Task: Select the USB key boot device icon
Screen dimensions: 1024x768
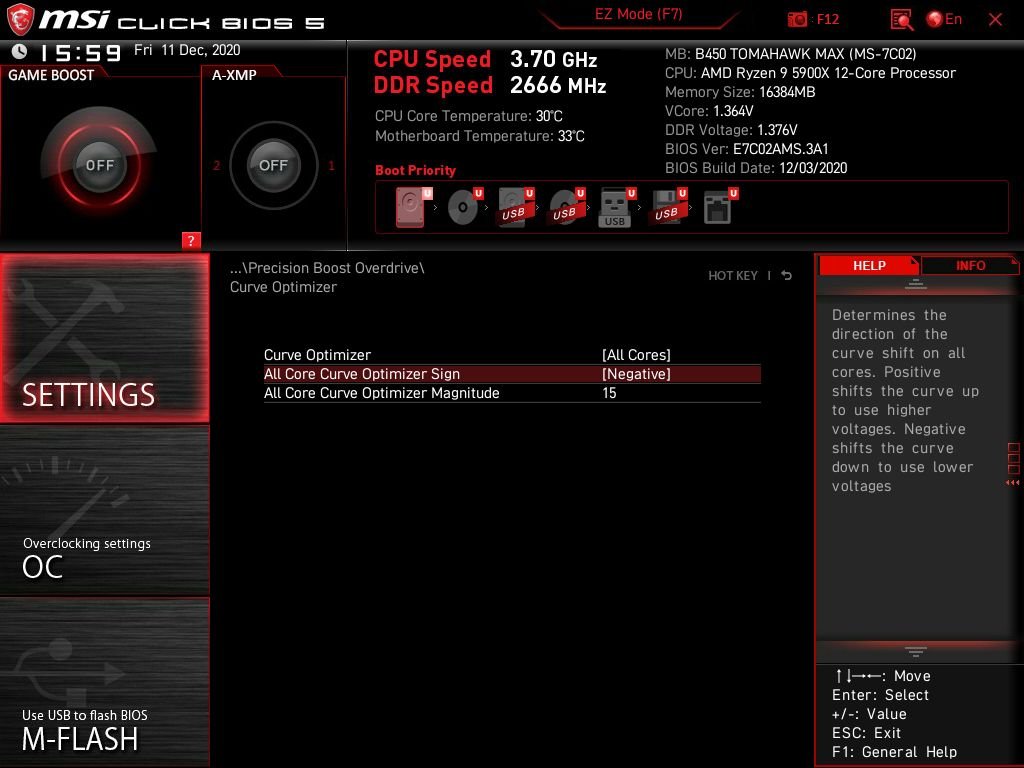Action: [x=615, y=207]
